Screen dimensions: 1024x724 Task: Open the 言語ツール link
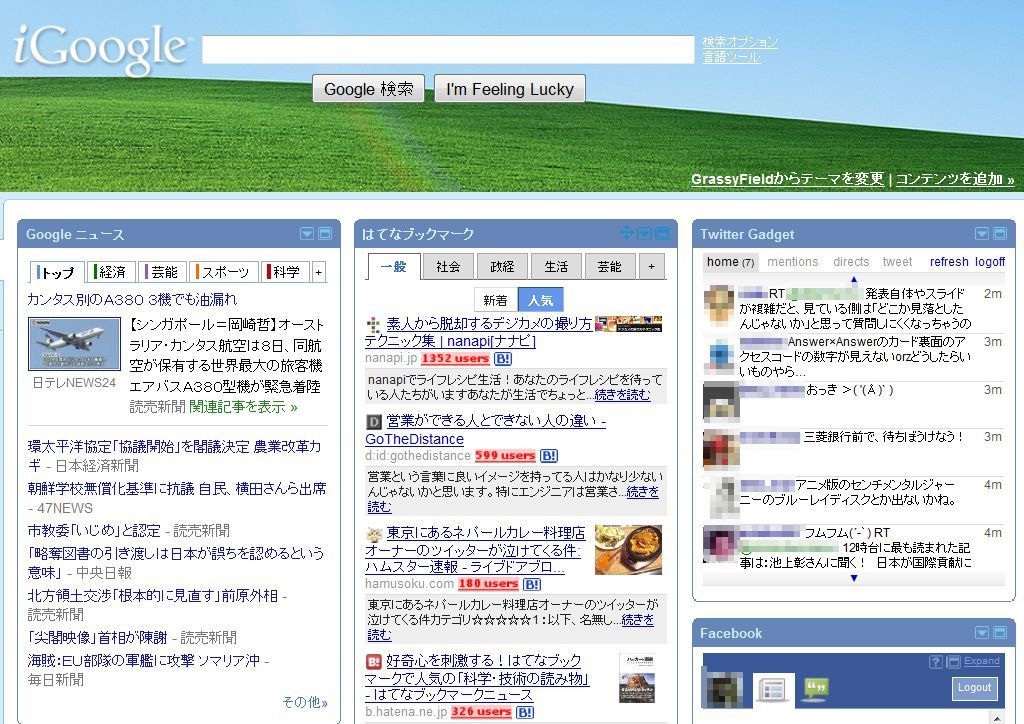(731, 57)
